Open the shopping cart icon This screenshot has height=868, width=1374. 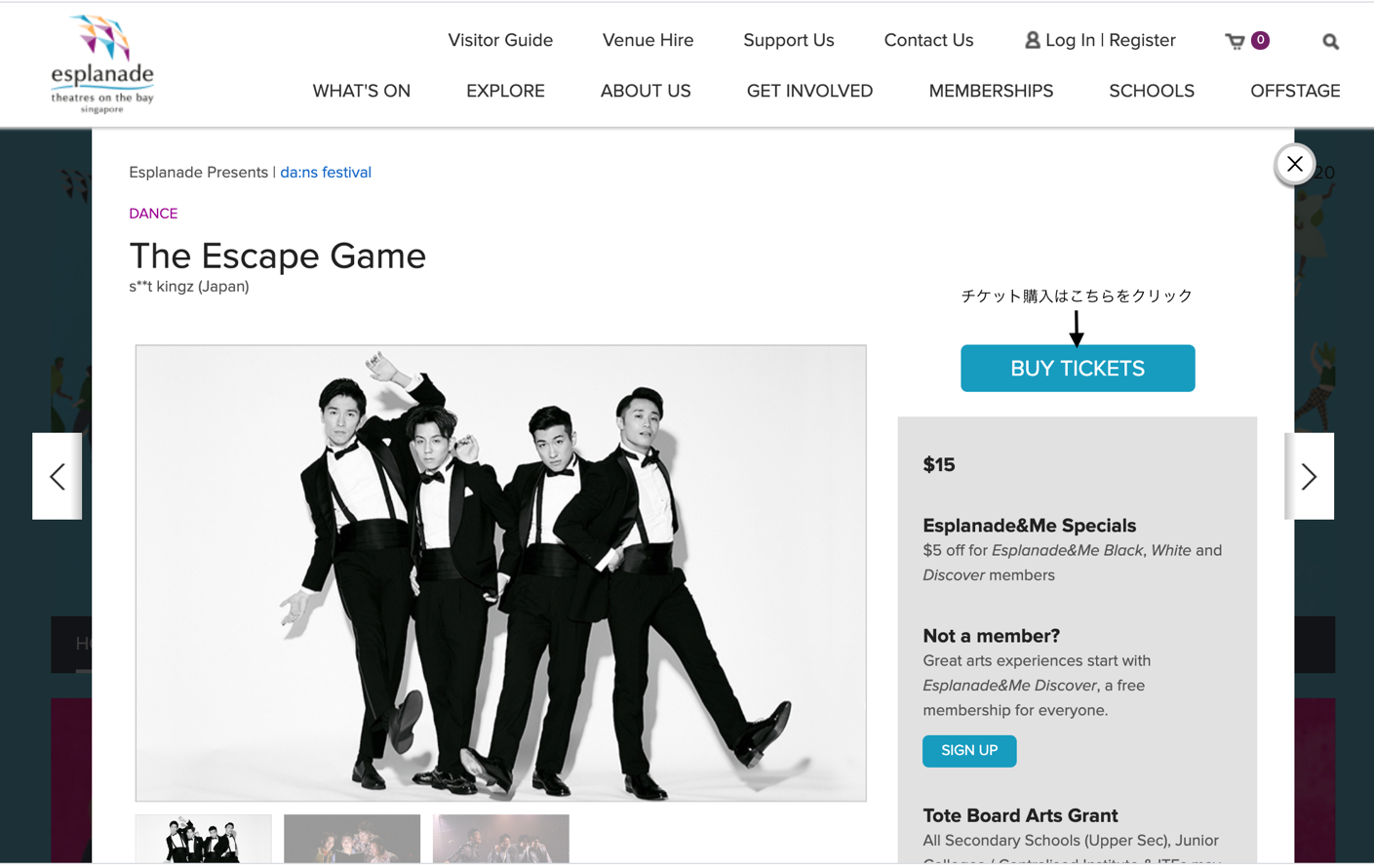[1236, 41]
